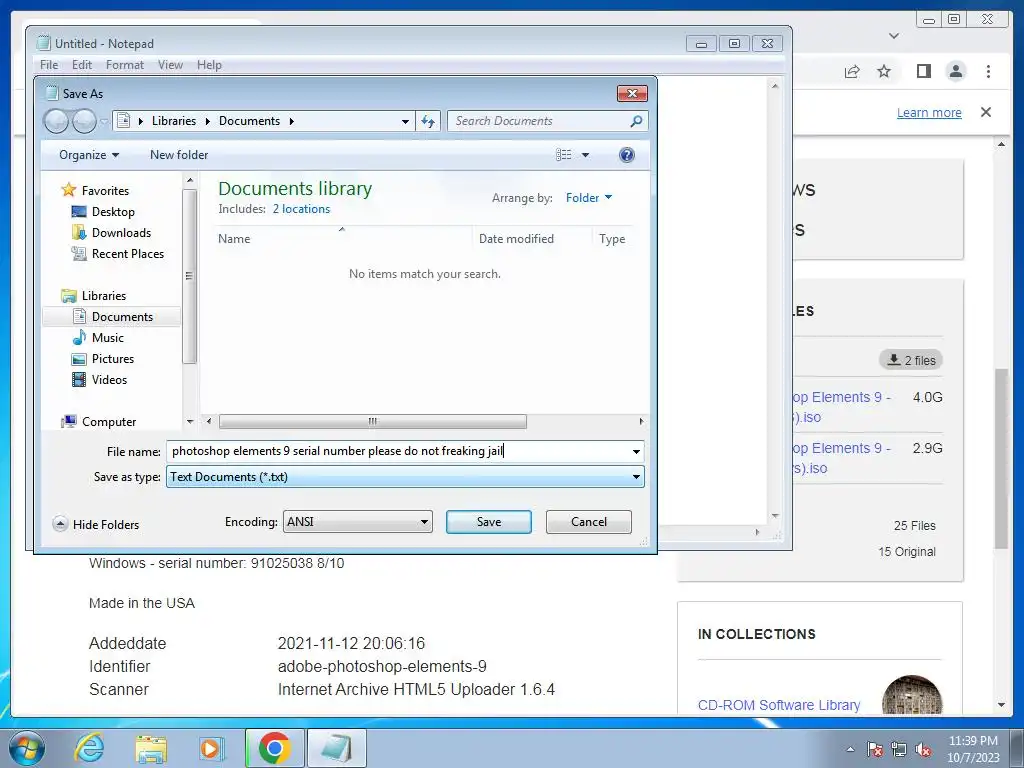Click the navigation pane vertical scrollbar
The width and height of the screenshot is (1024, 768).
(x=189, y=276)
